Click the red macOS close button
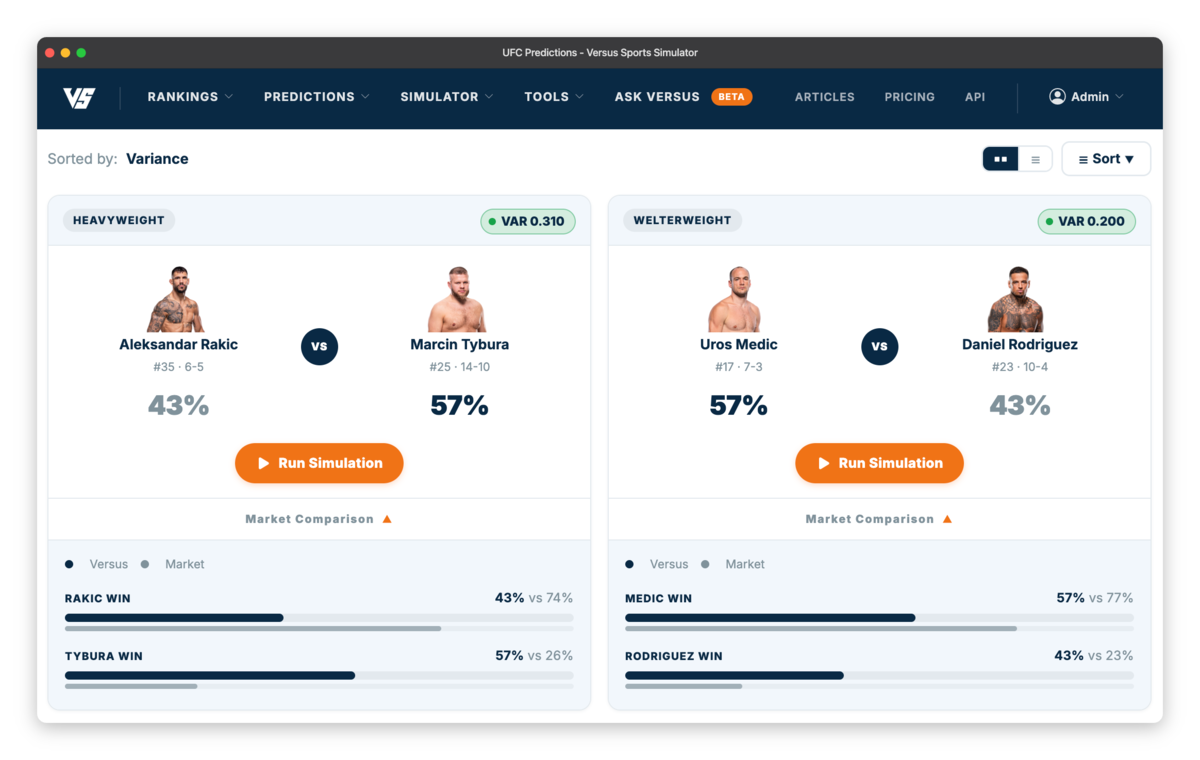Image resolution: width=1200 pixels, height=760 pixels. coord(50,53)
